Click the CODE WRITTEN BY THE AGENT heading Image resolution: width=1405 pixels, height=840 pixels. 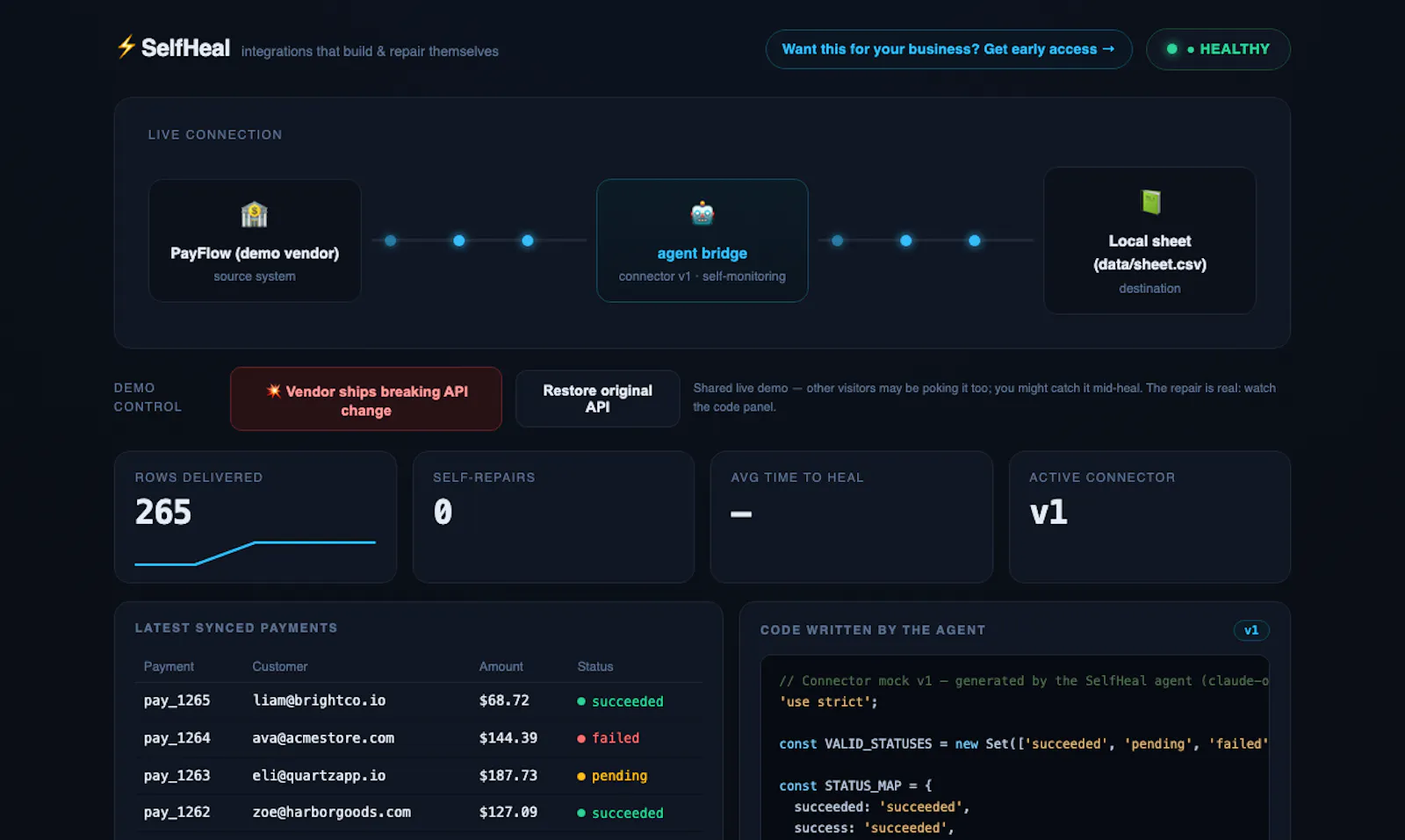coord(873,630)
